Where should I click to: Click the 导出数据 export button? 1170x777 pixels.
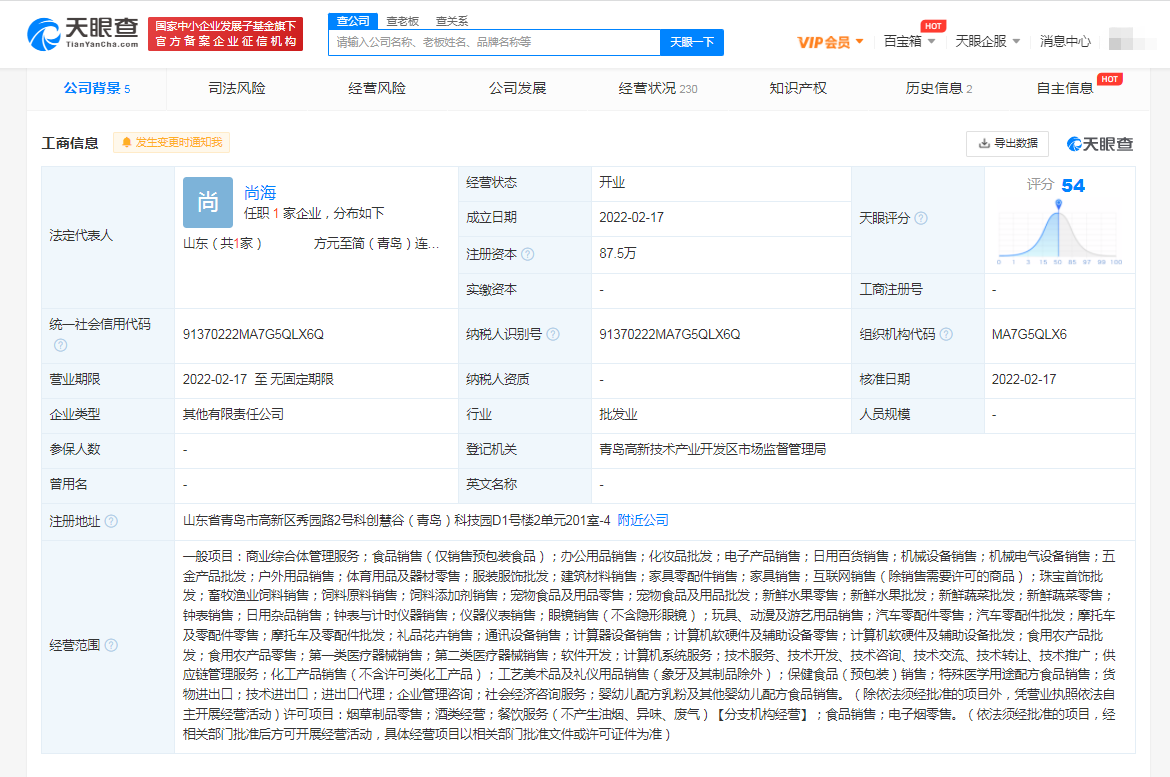point(1007,143)
